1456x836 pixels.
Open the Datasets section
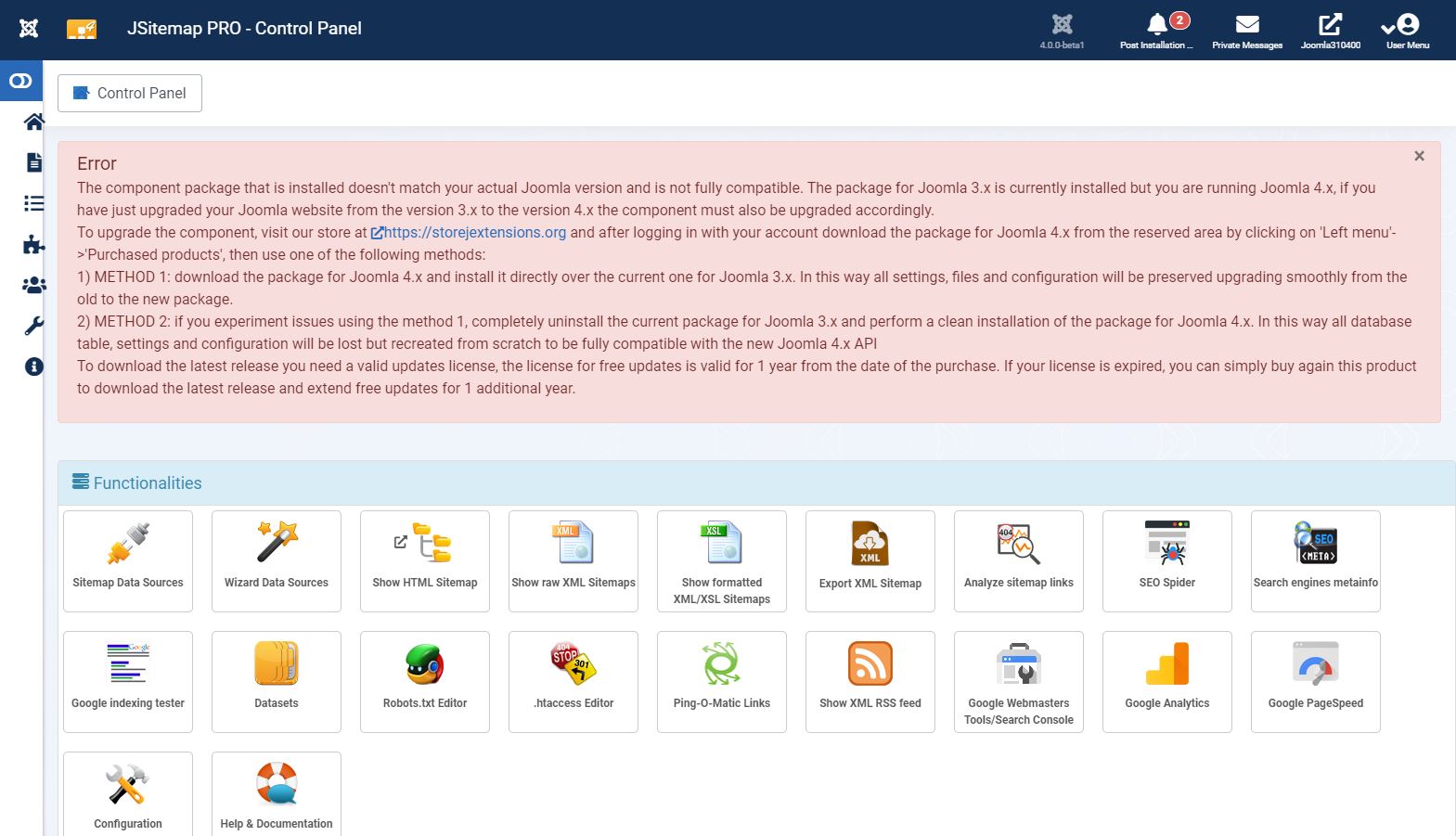[277, 682]
